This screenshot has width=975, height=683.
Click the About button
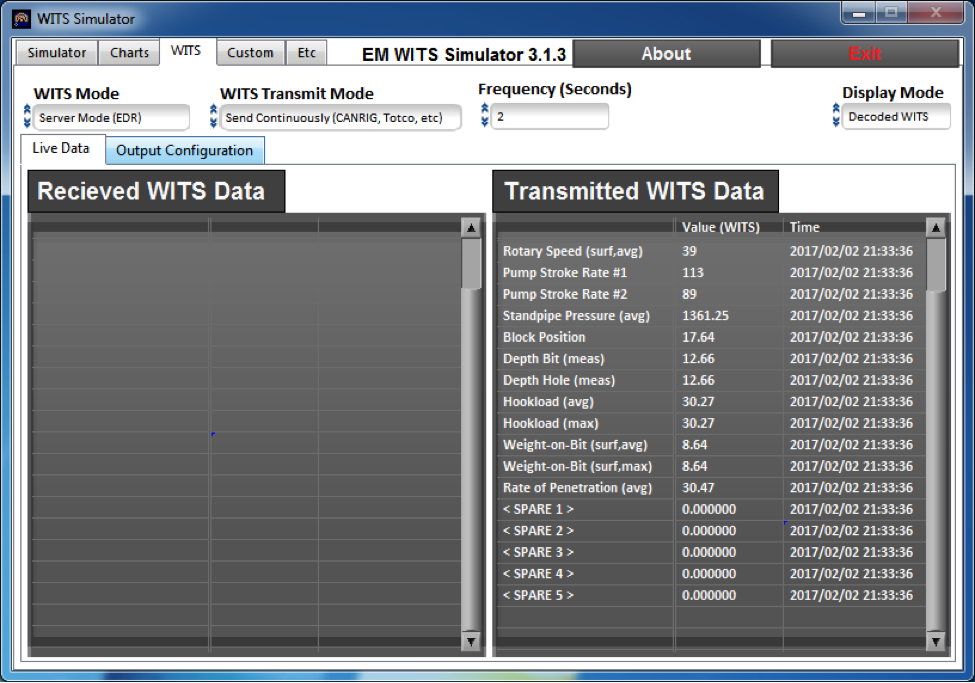click(665, 53)
